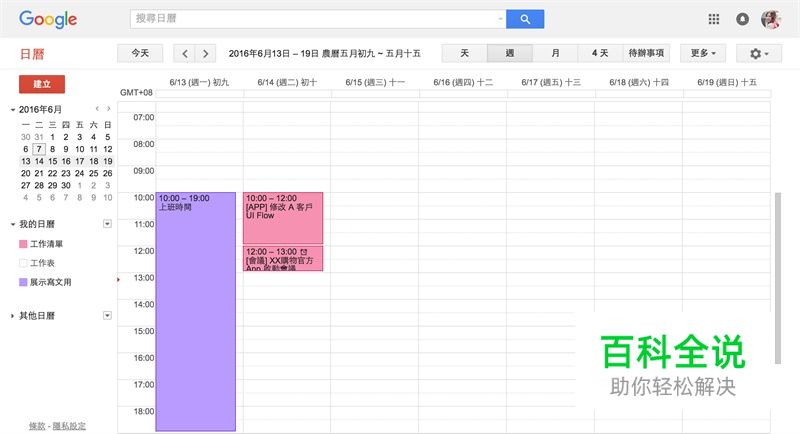Switch to 月 month view
Image resolution: width=800 pixels, height=434 pixels.
coord(555,54)
